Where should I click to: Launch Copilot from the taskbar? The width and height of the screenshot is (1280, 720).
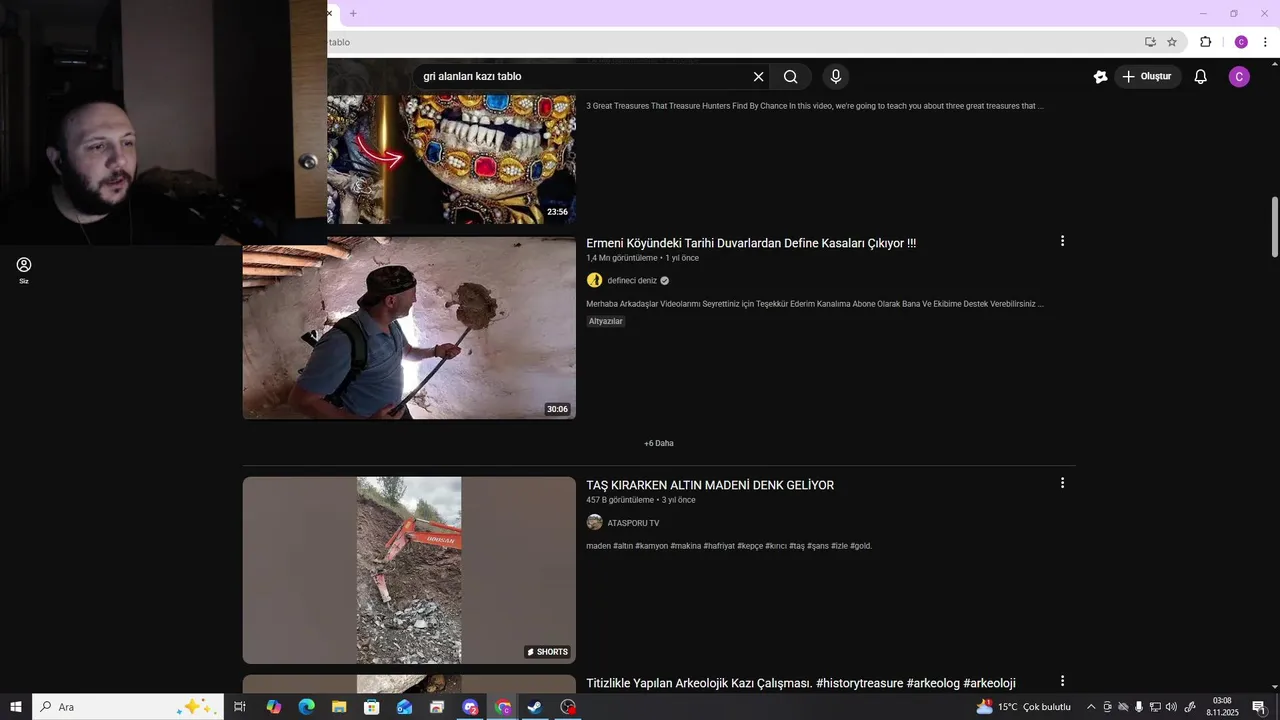click(x=274, y=707)
